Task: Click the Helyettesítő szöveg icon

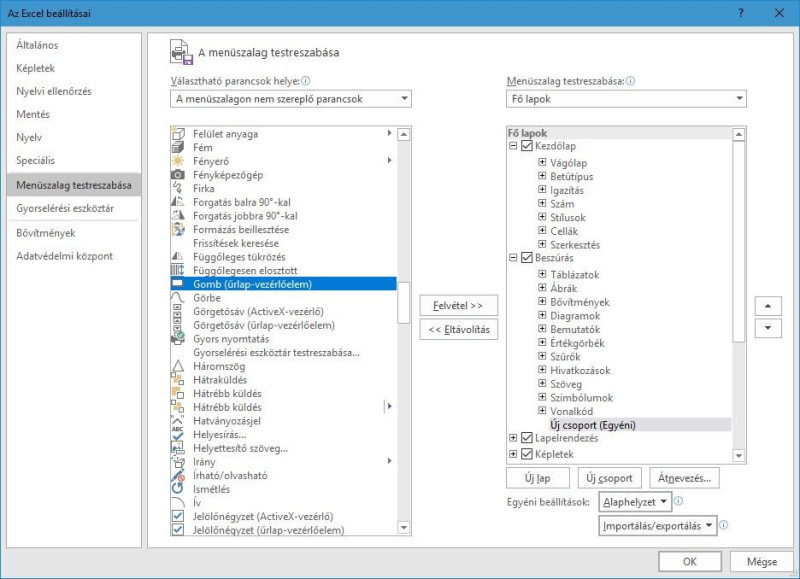Action: click(178, 448)
